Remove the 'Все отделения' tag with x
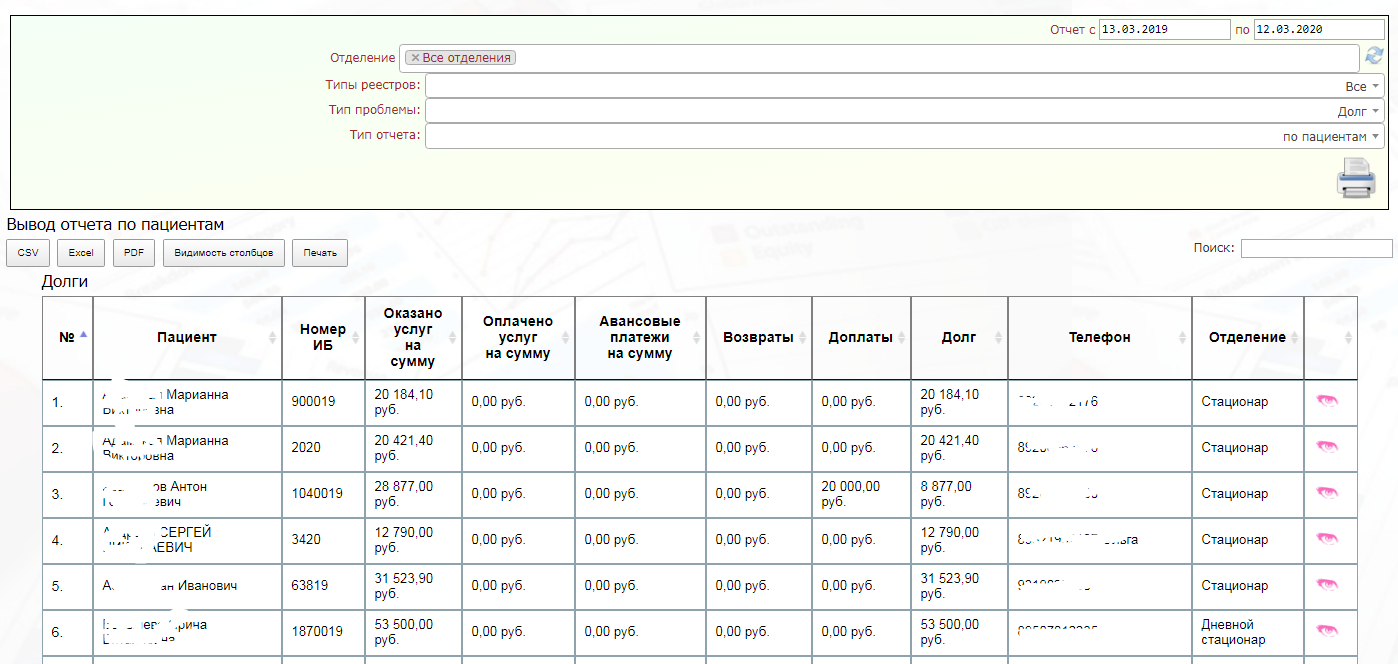The height and width of the screenshot is (664, 1398). click(x=415, y=58)
